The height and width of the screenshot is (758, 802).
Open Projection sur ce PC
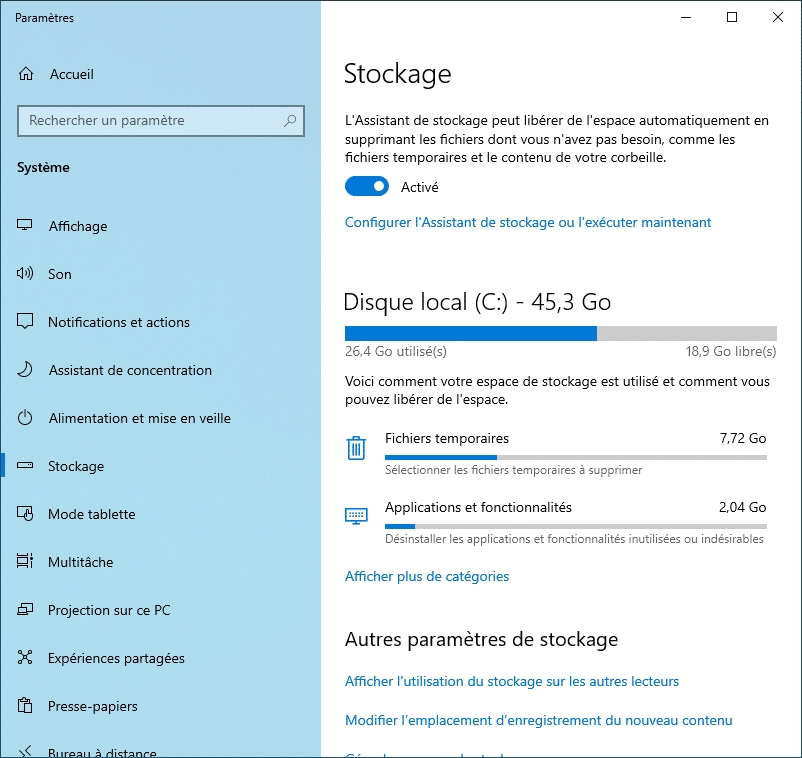109,610
